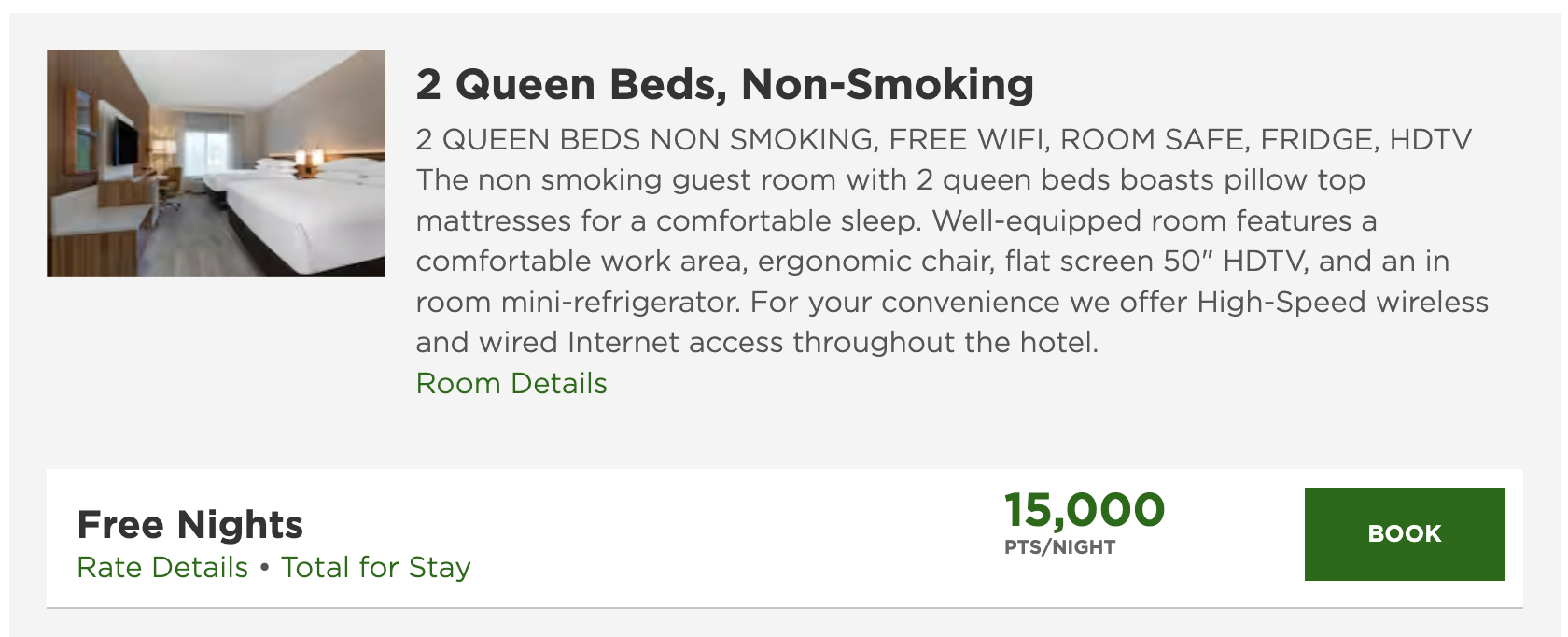Click the 15,000 points price
The width and height of the screenshot is (1568, 637).
tap(1084, 510)
